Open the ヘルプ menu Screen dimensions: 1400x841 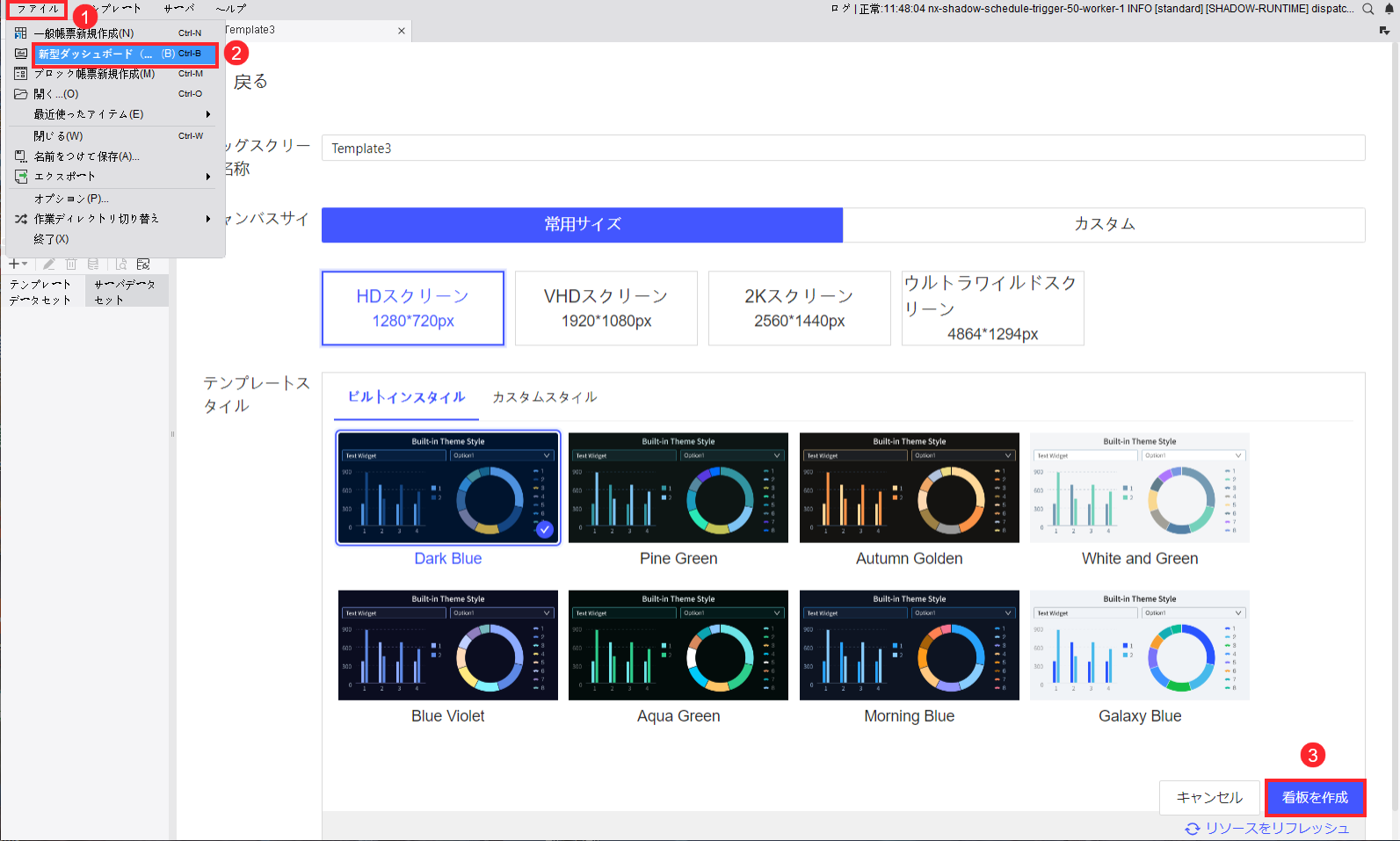[230, 9]
